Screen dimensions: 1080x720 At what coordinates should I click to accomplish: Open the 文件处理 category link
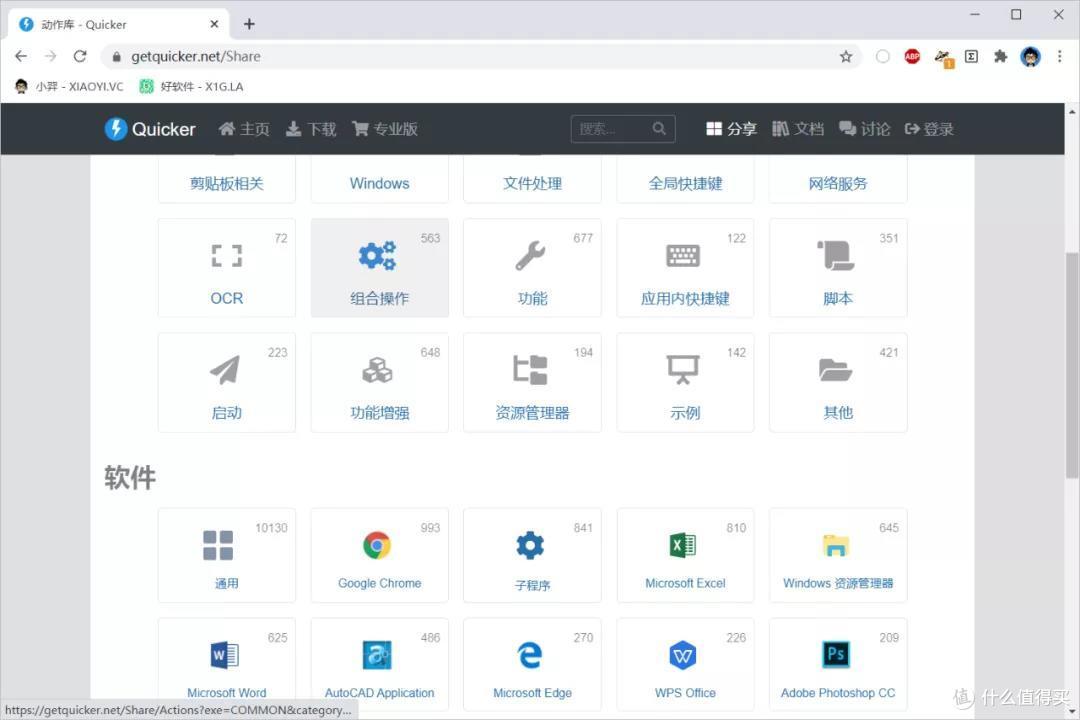532,183
